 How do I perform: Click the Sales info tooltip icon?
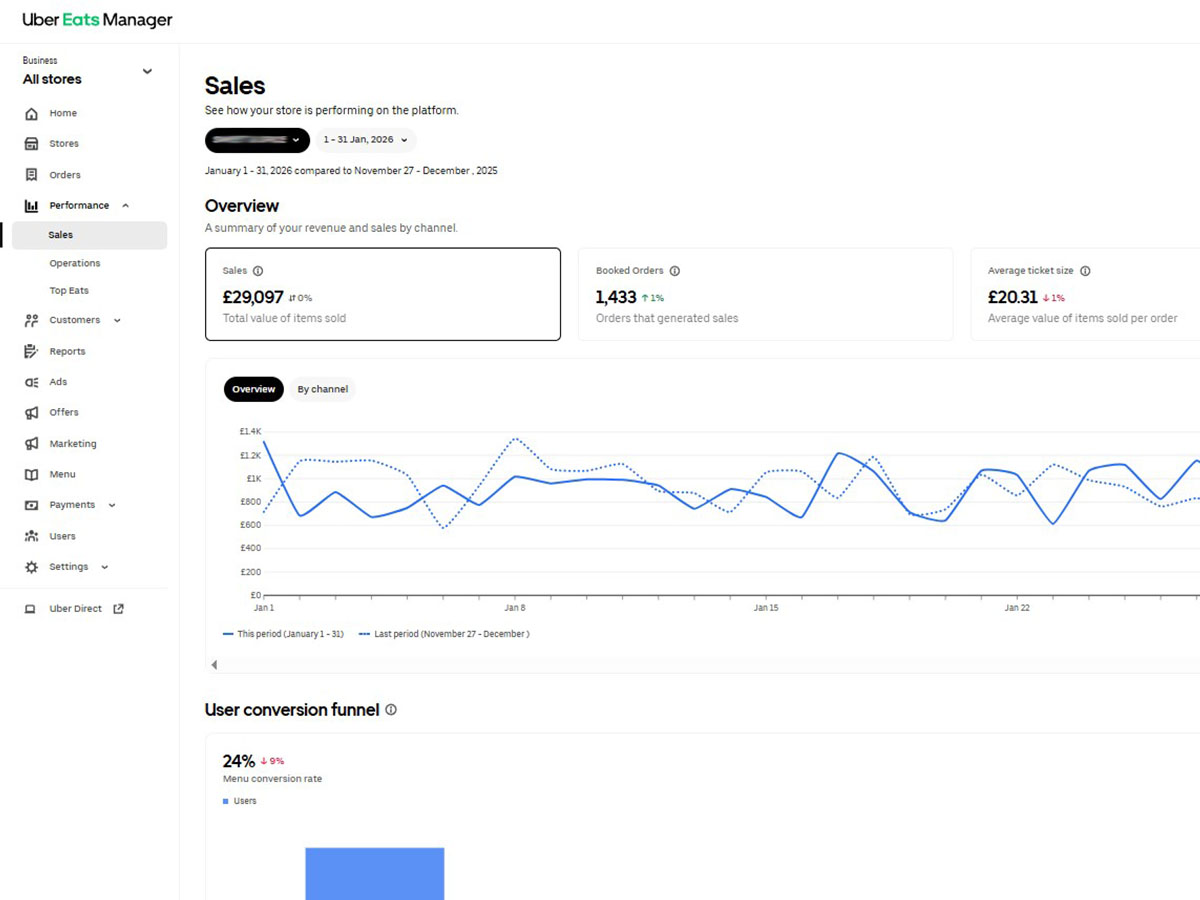(x=258, y=270)
